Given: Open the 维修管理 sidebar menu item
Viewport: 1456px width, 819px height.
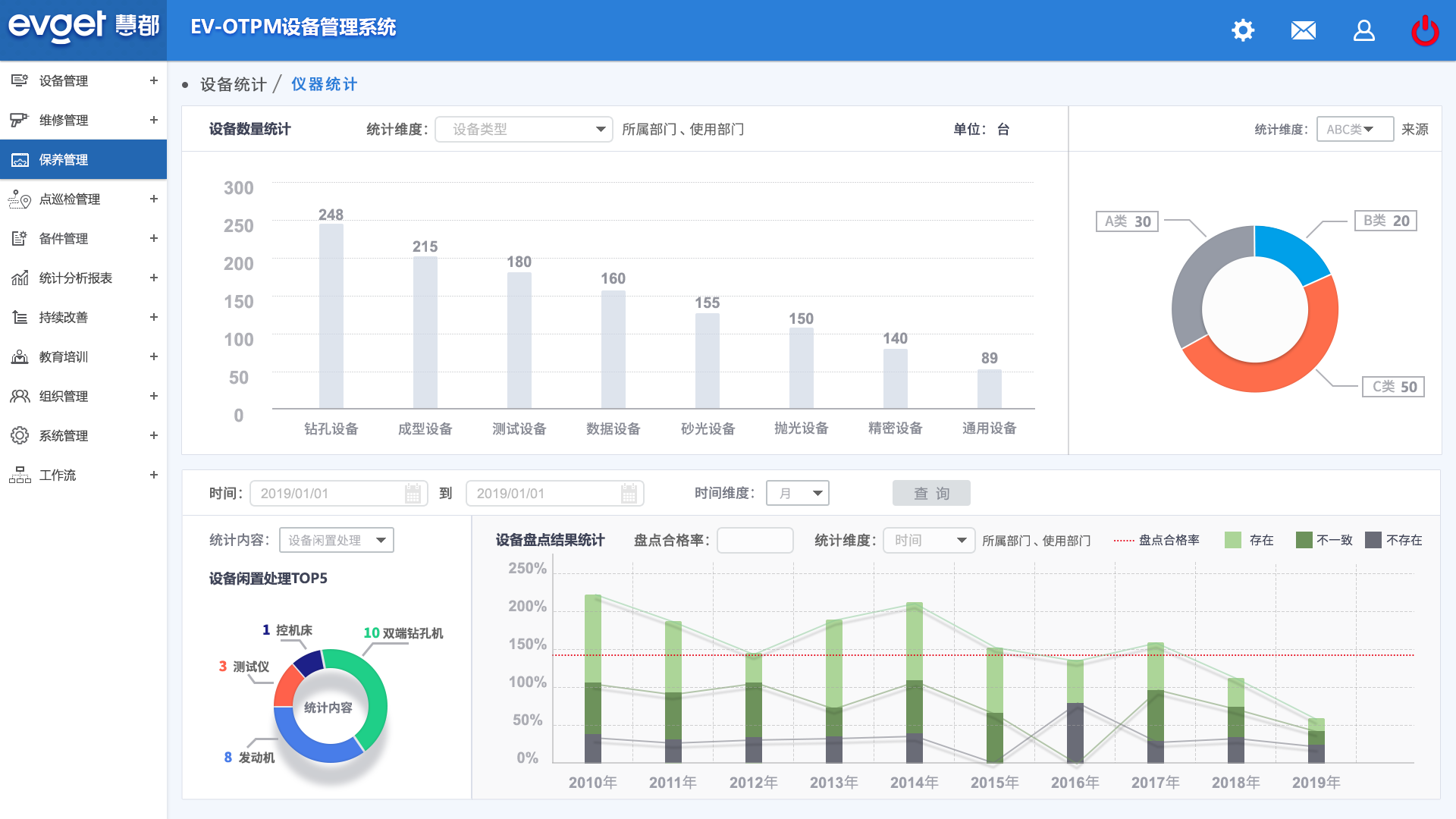Looking at the screenshot, I should [x=64, y=120].
